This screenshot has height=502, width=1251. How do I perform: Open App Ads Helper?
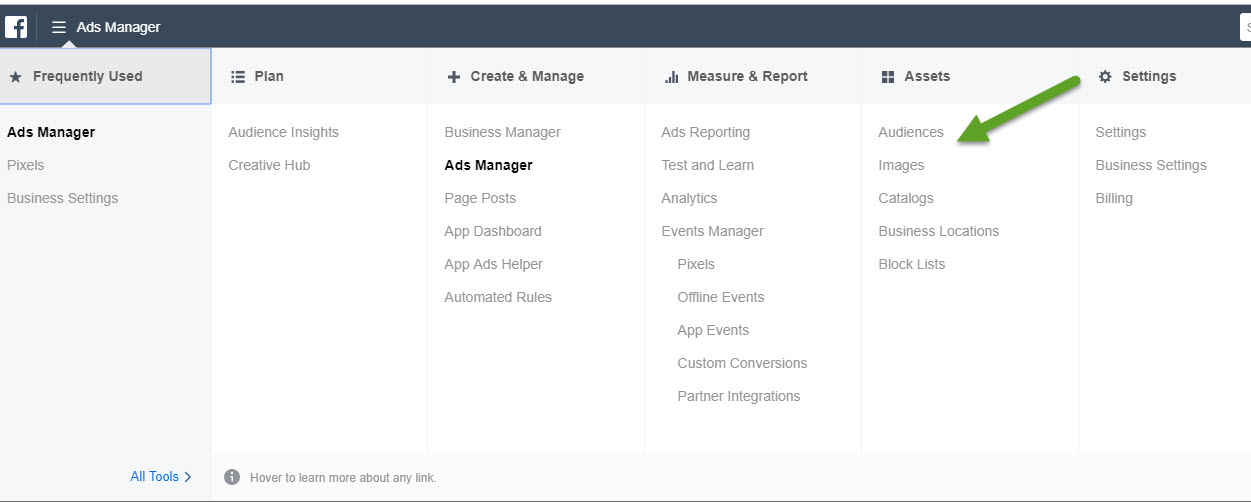[x=494, y=264]
